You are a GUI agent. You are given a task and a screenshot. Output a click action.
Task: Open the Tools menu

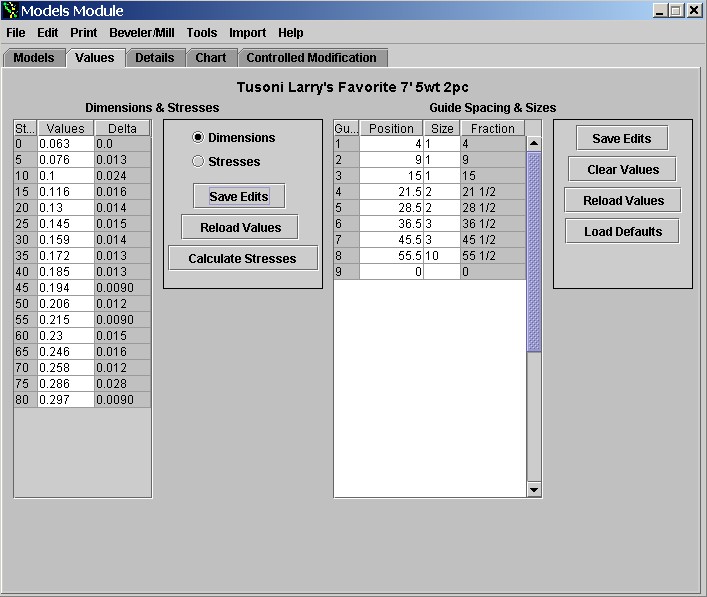(201, 33)
